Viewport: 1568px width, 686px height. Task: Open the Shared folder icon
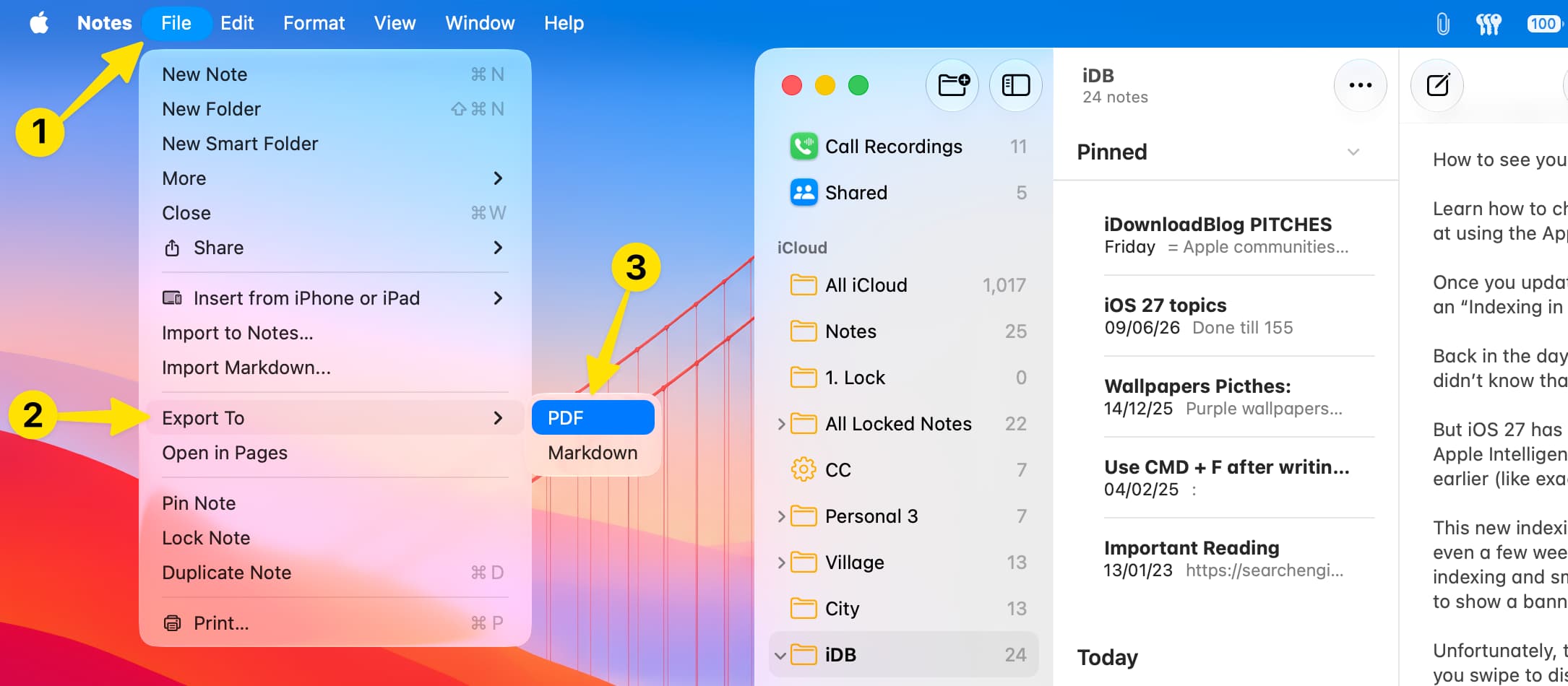tap(804, 193)
